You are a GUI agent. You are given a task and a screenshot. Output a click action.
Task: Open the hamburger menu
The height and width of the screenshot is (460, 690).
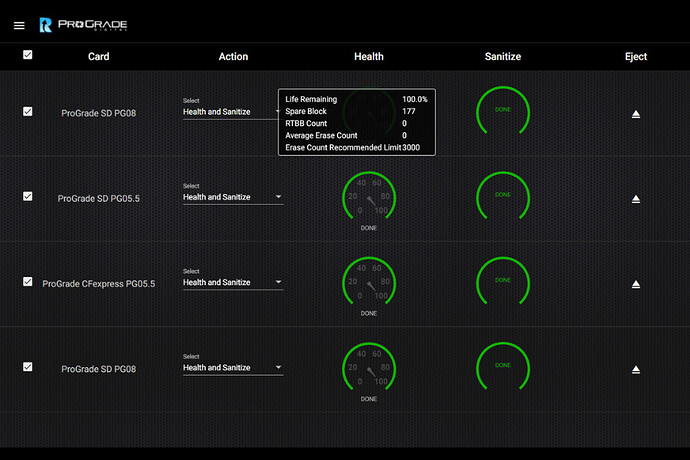(19, 25)
